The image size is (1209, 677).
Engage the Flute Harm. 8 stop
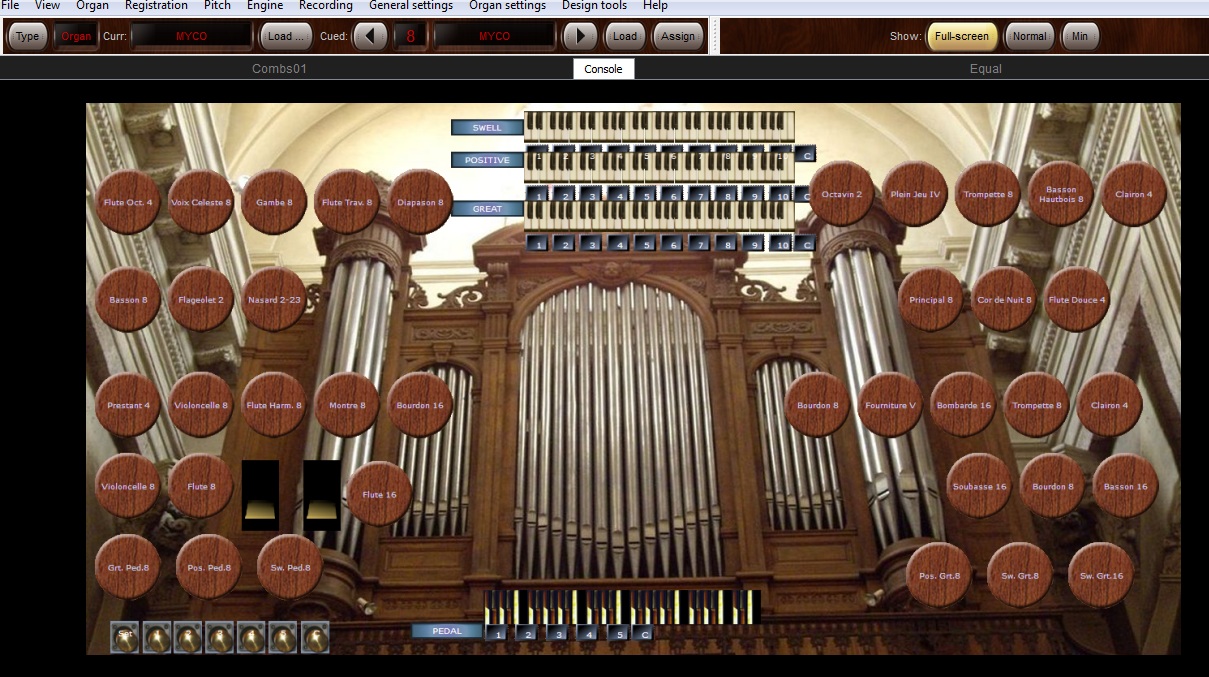274,405
